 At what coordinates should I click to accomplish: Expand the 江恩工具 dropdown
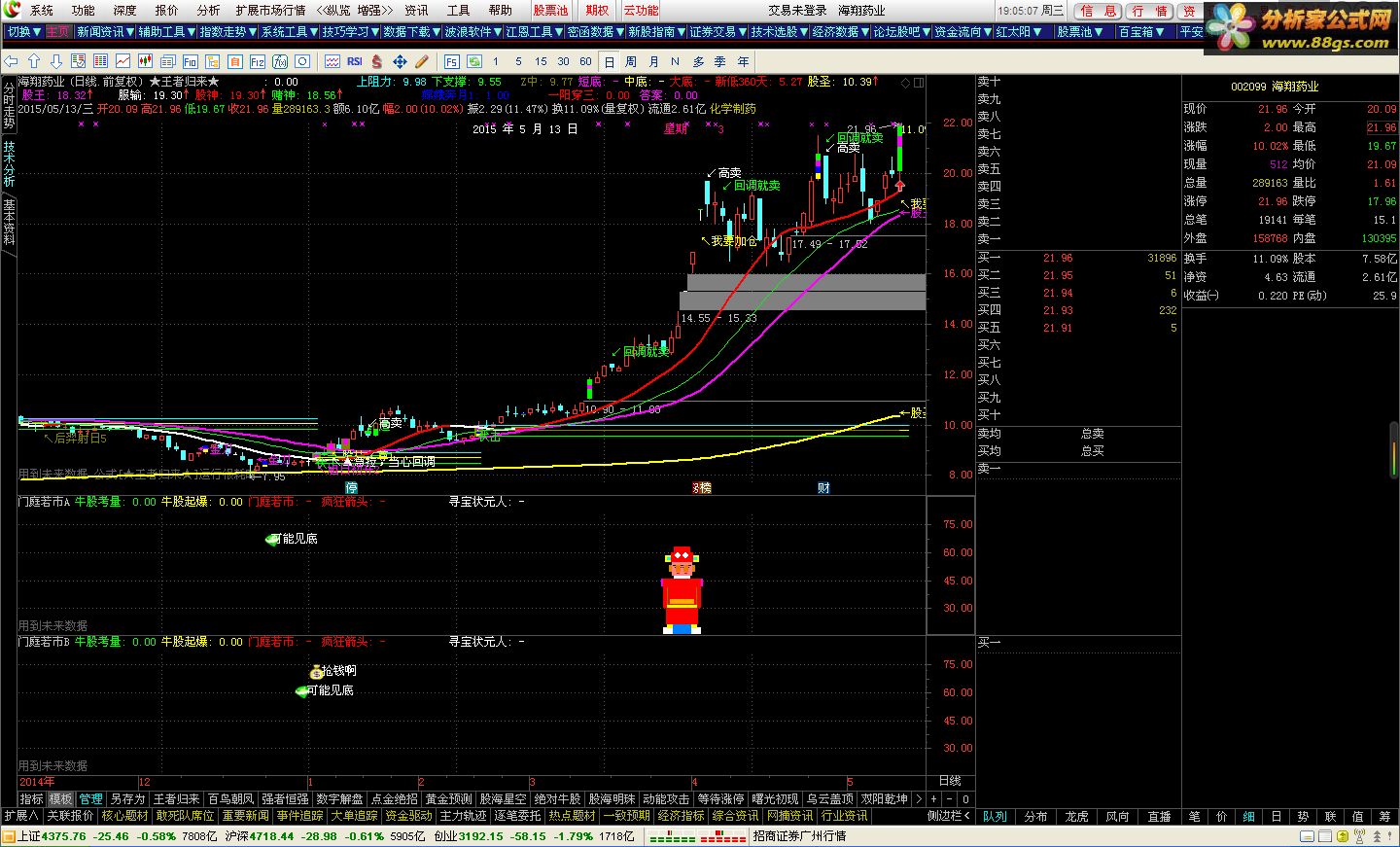pyautogui.click(x=533, y=32)
